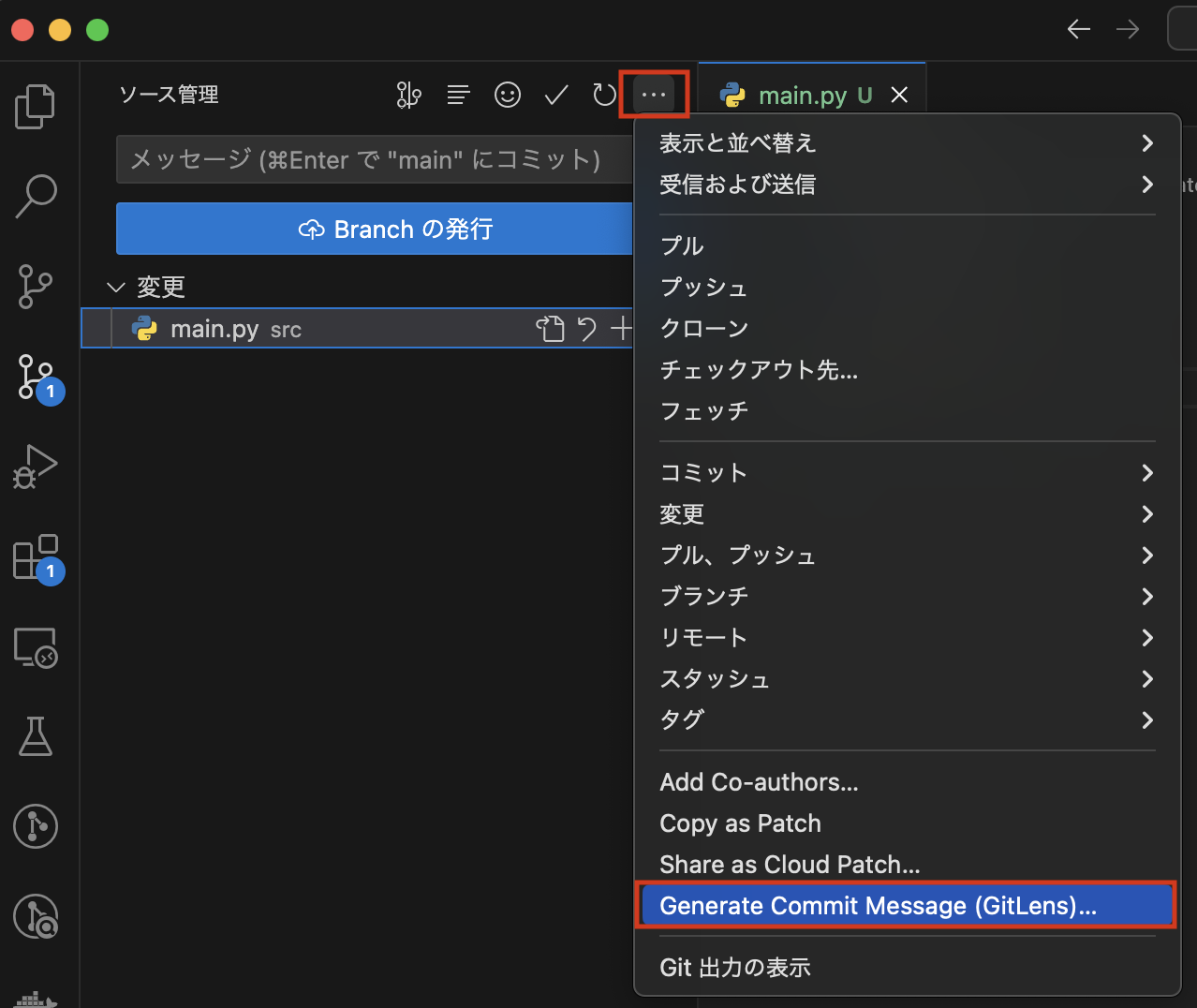Image resolution: width=1197 pixels, height=1008 pixels.
Task: Refresh the repository with the refresh icon
Action: pyautogui.click(x=604, y=95)
